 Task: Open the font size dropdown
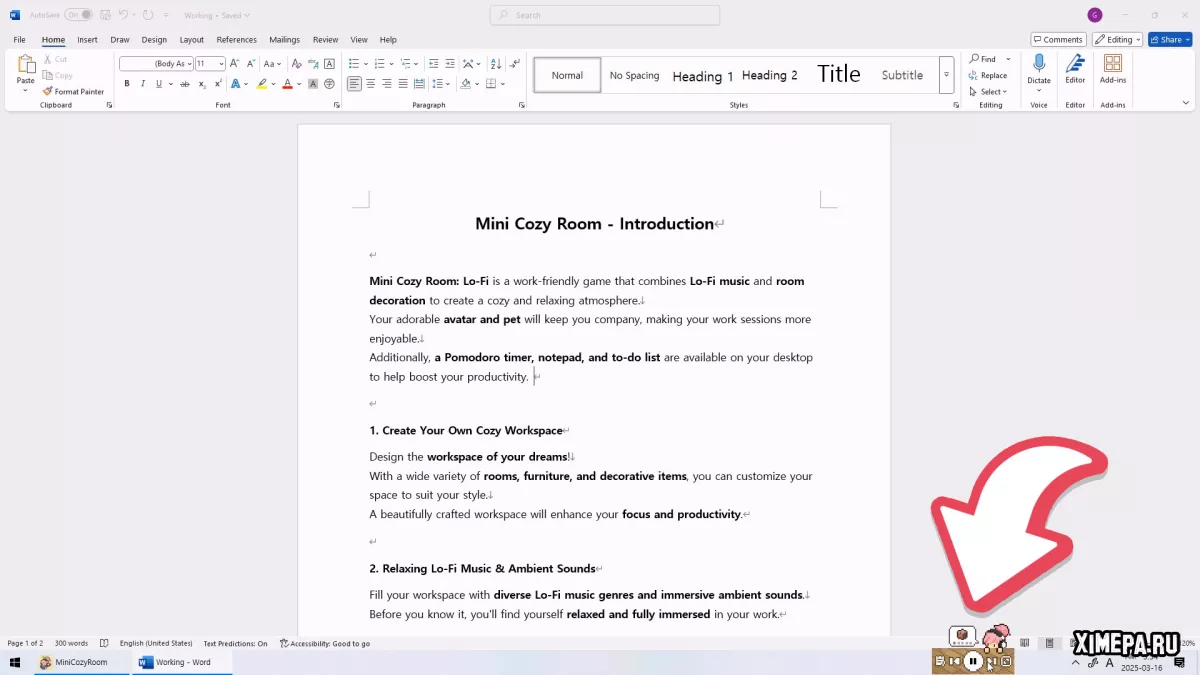coord(221,63)
